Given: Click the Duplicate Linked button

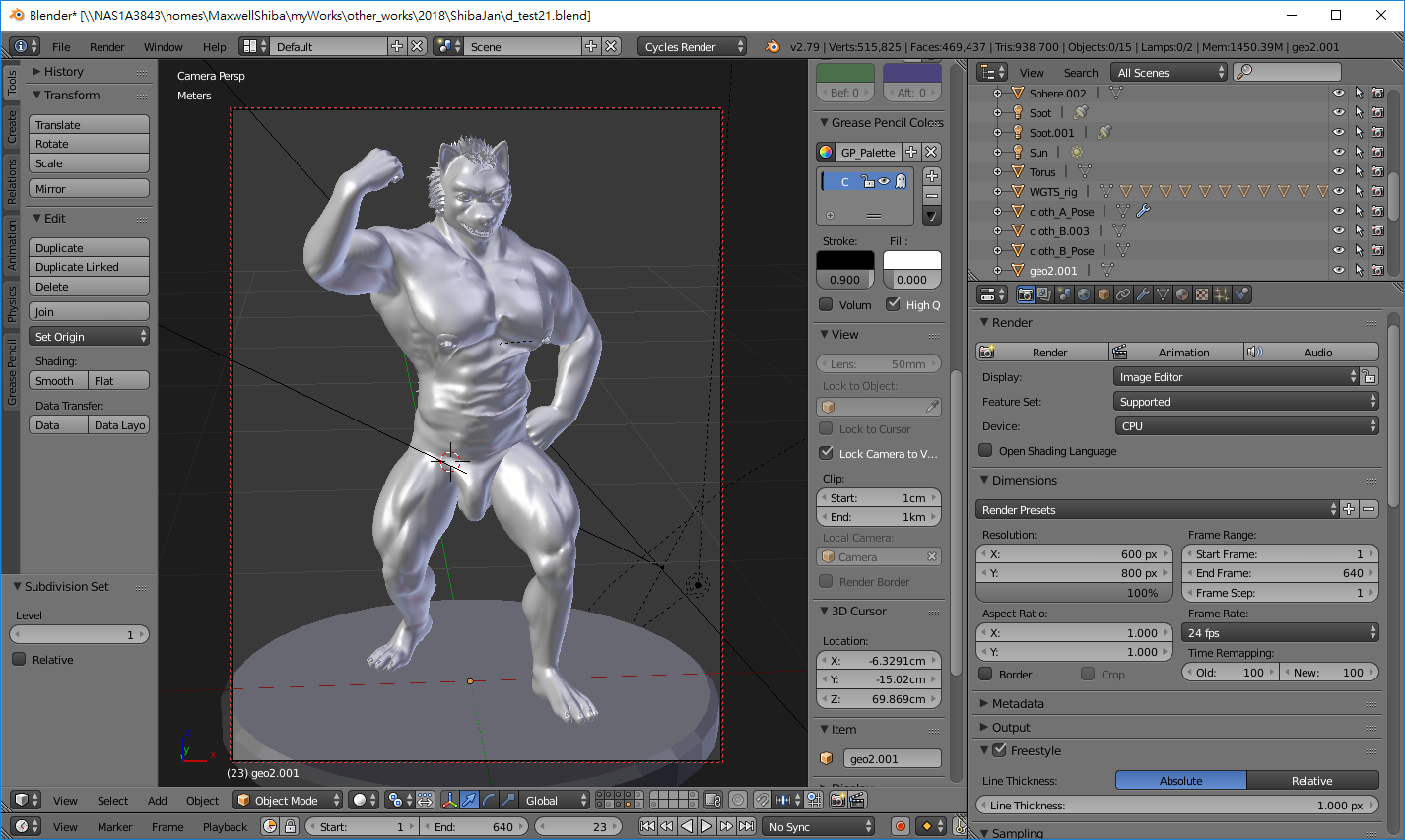Looking at the screenshot, I should [89, 267].
